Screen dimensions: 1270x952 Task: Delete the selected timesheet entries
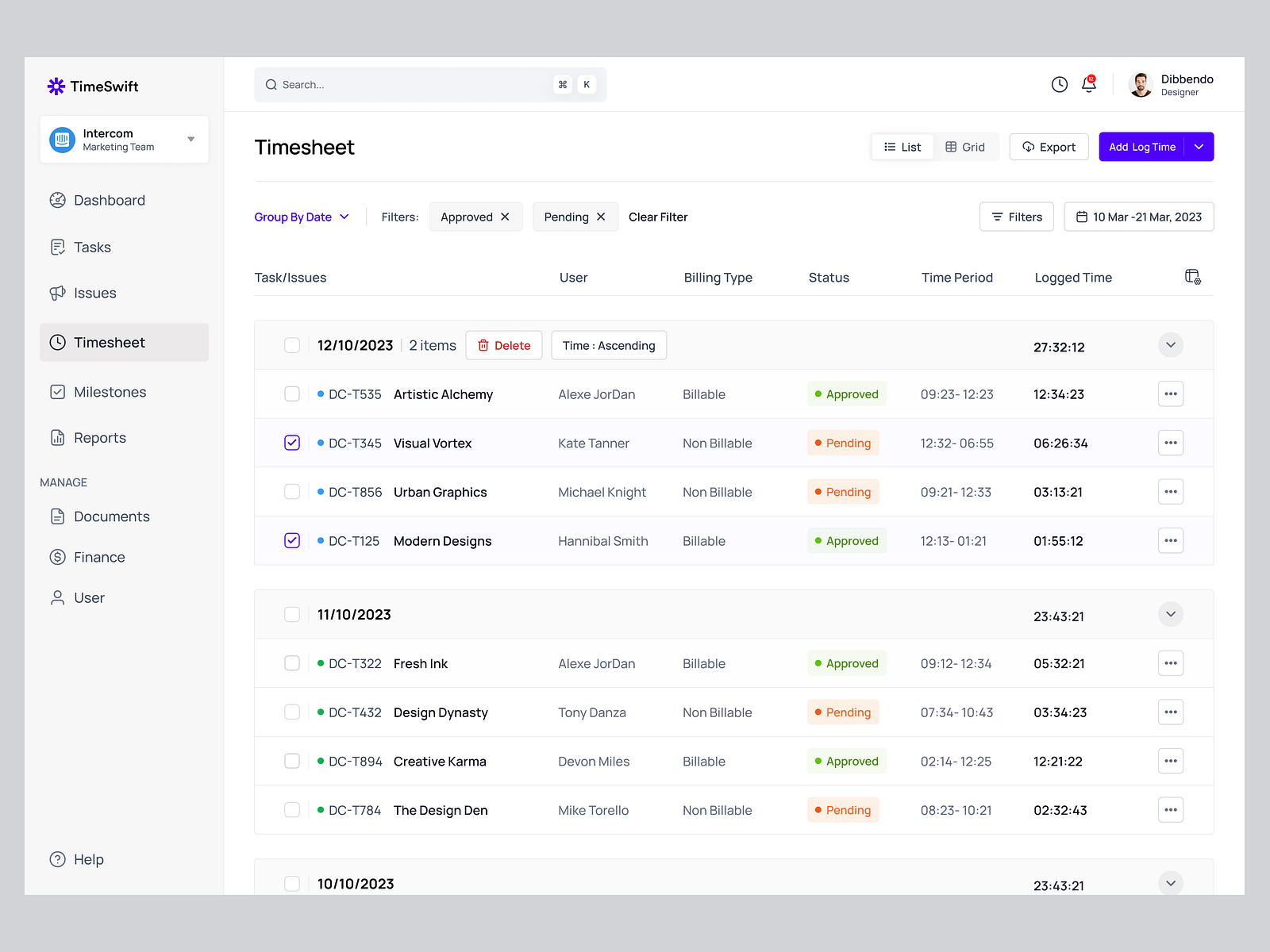point(503,345)
